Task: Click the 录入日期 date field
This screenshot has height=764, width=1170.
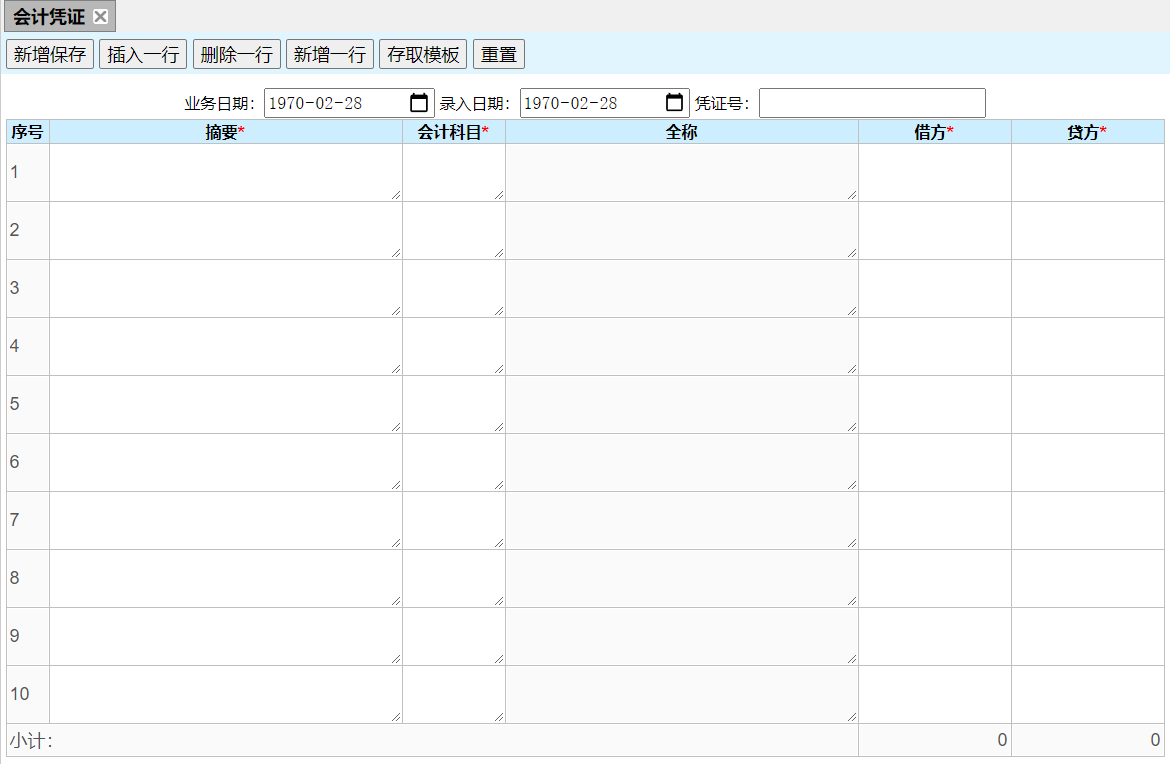Action: 586,103
